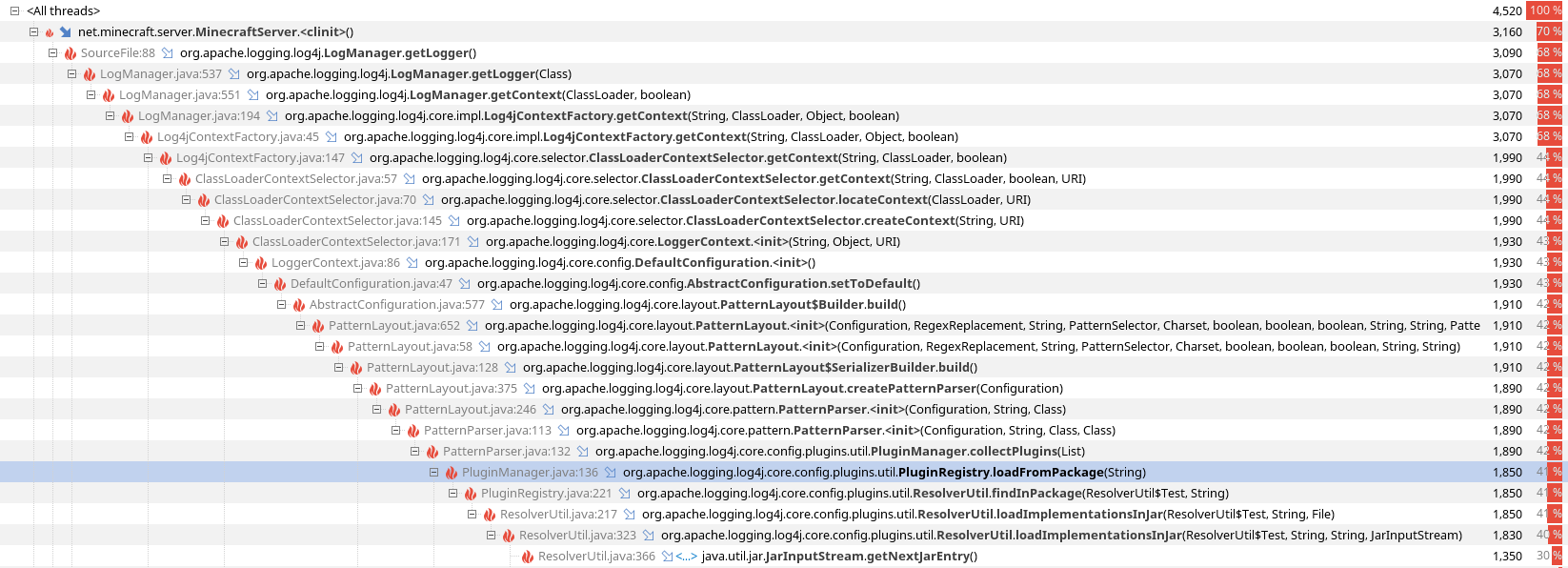Click the call arrow icon after LogManager.java:551

(x=253, y=95)
